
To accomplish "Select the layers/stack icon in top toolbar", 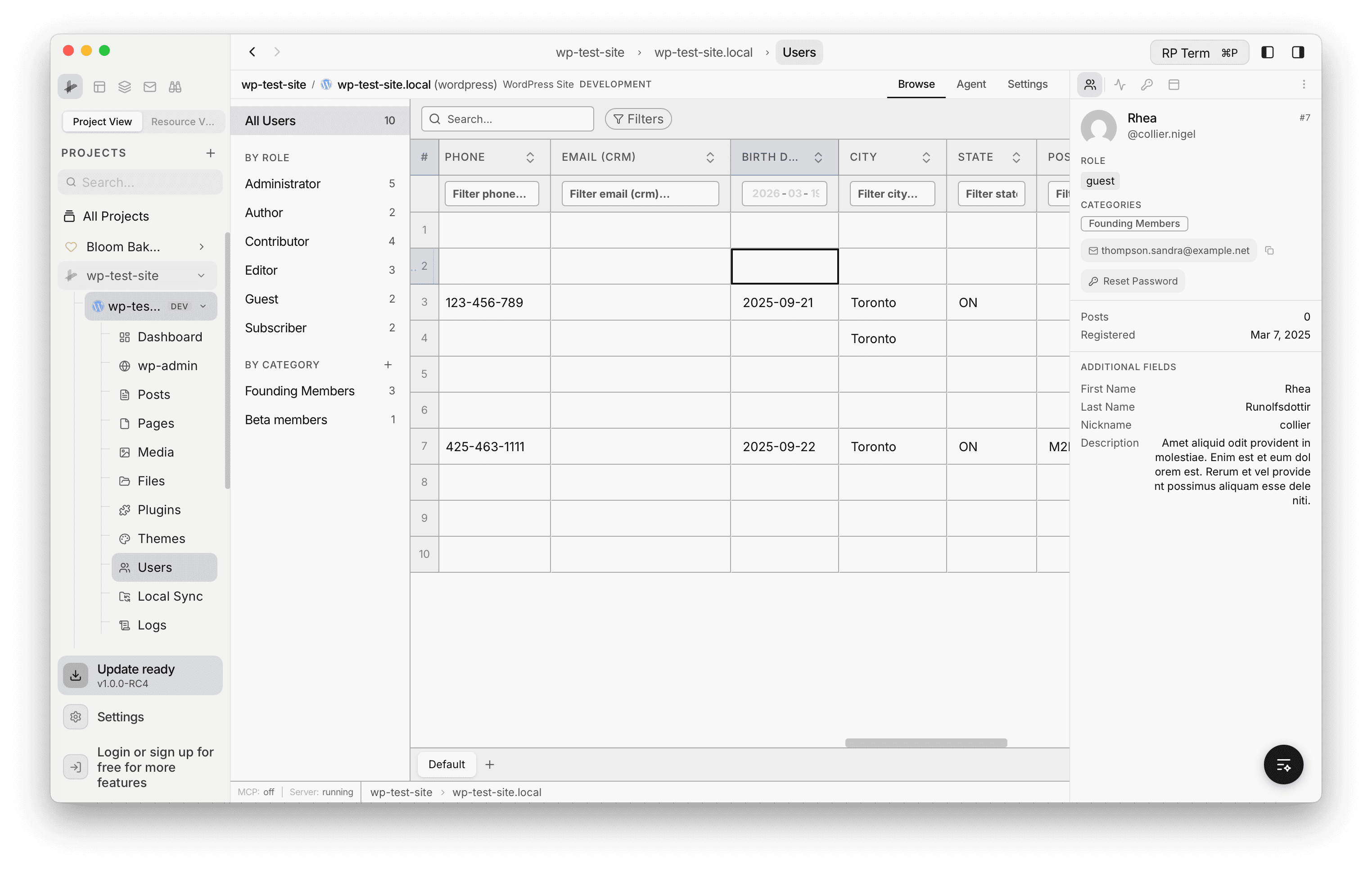I will click(124, 86).
